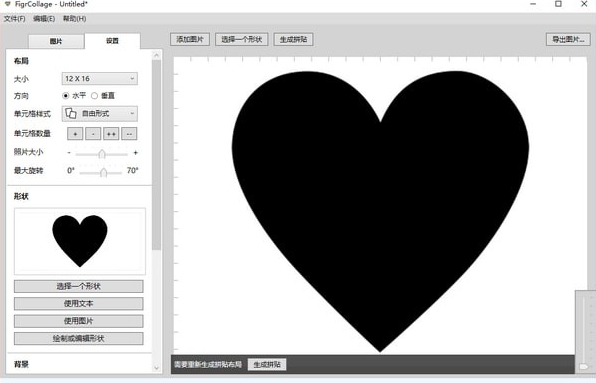
Task: Click the status bar 生成拼贴 button
Action: coord(267,364)
